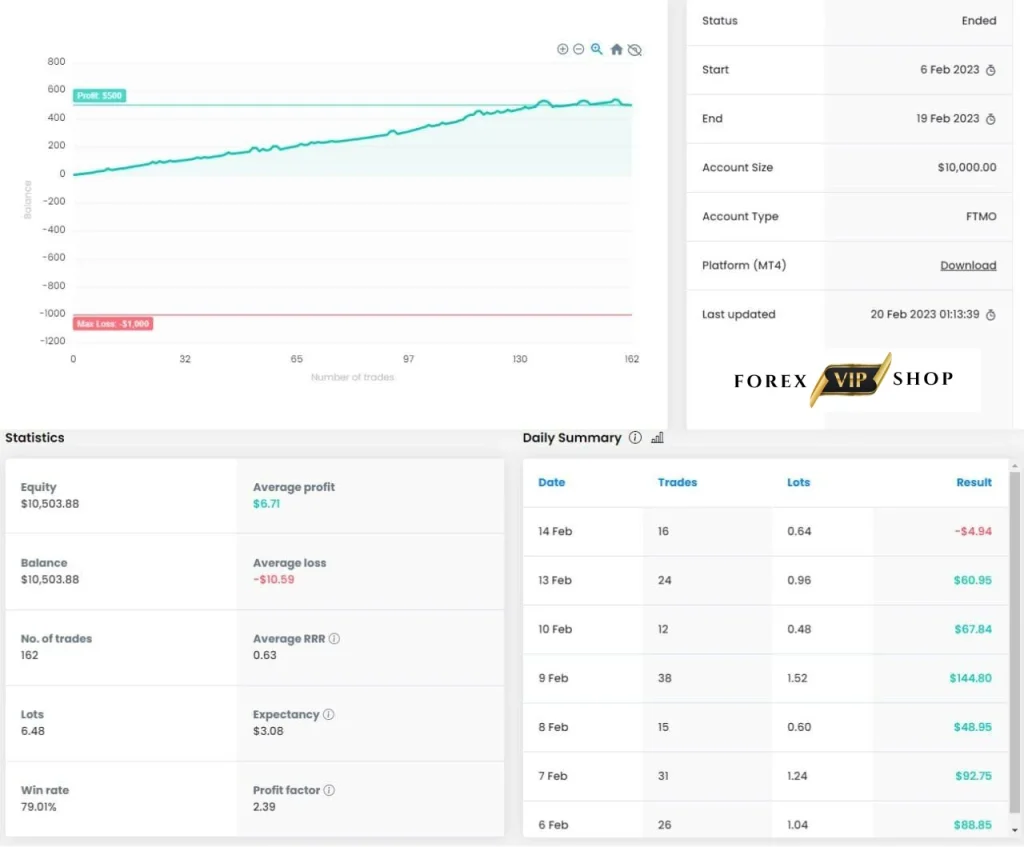
Task: Toggle chart visibility with crossed-eye icon
Action: coord(635,50)
